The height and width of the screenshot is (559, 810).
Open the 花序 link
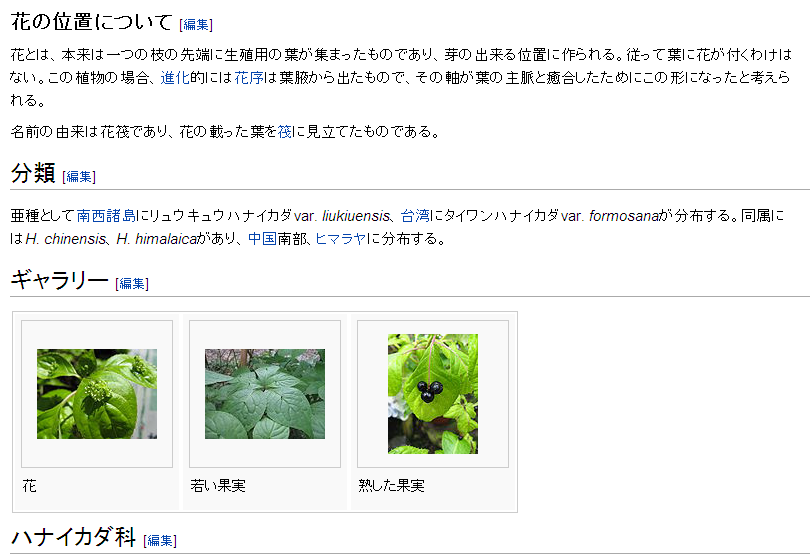click(x=249, y=77)
